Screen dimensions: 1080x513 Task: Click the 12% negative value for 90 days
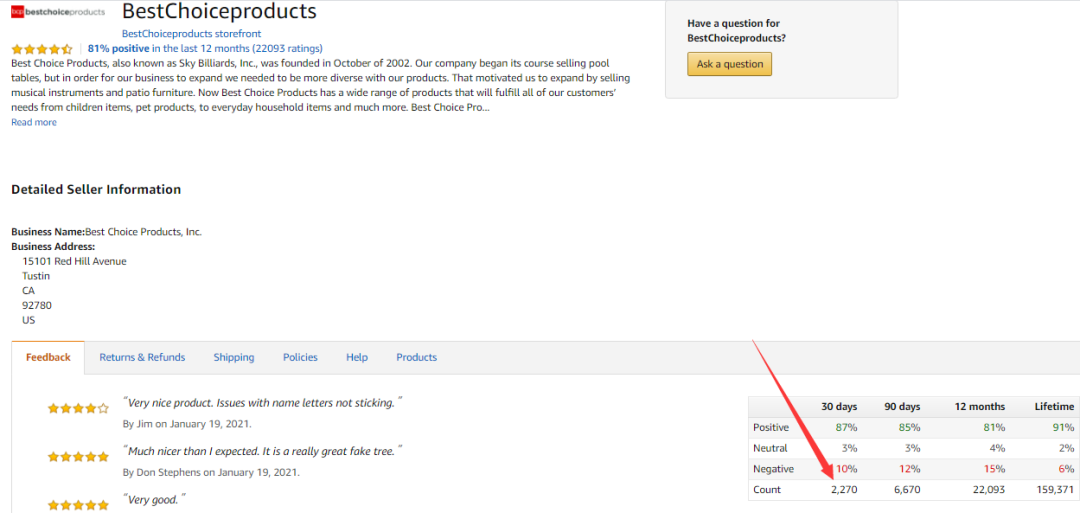click(909, 469)
